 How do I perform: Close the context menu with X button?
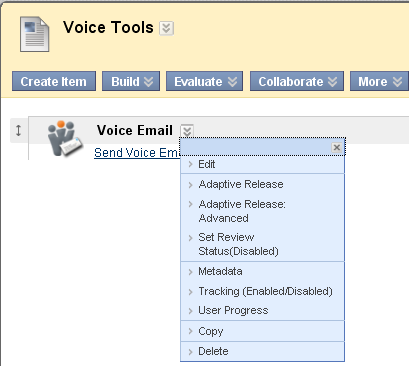pos(337,147)
